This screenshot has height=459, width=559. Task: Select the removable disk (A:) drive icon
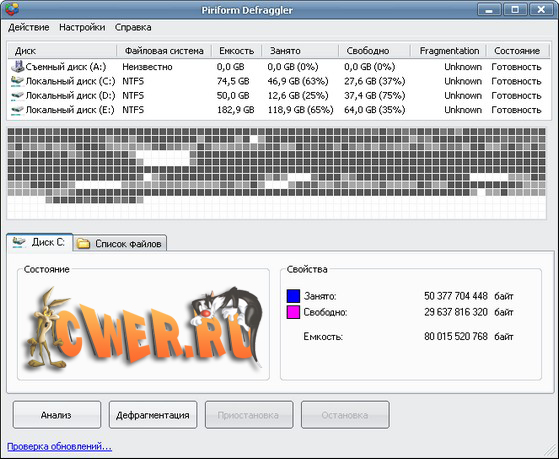(x=17, y=67)
